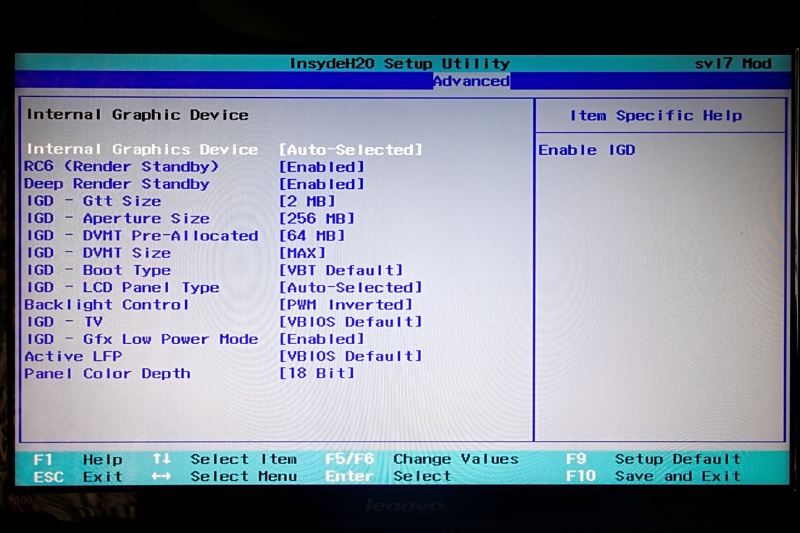Select the Active LFP label

(x=73, y=356)
